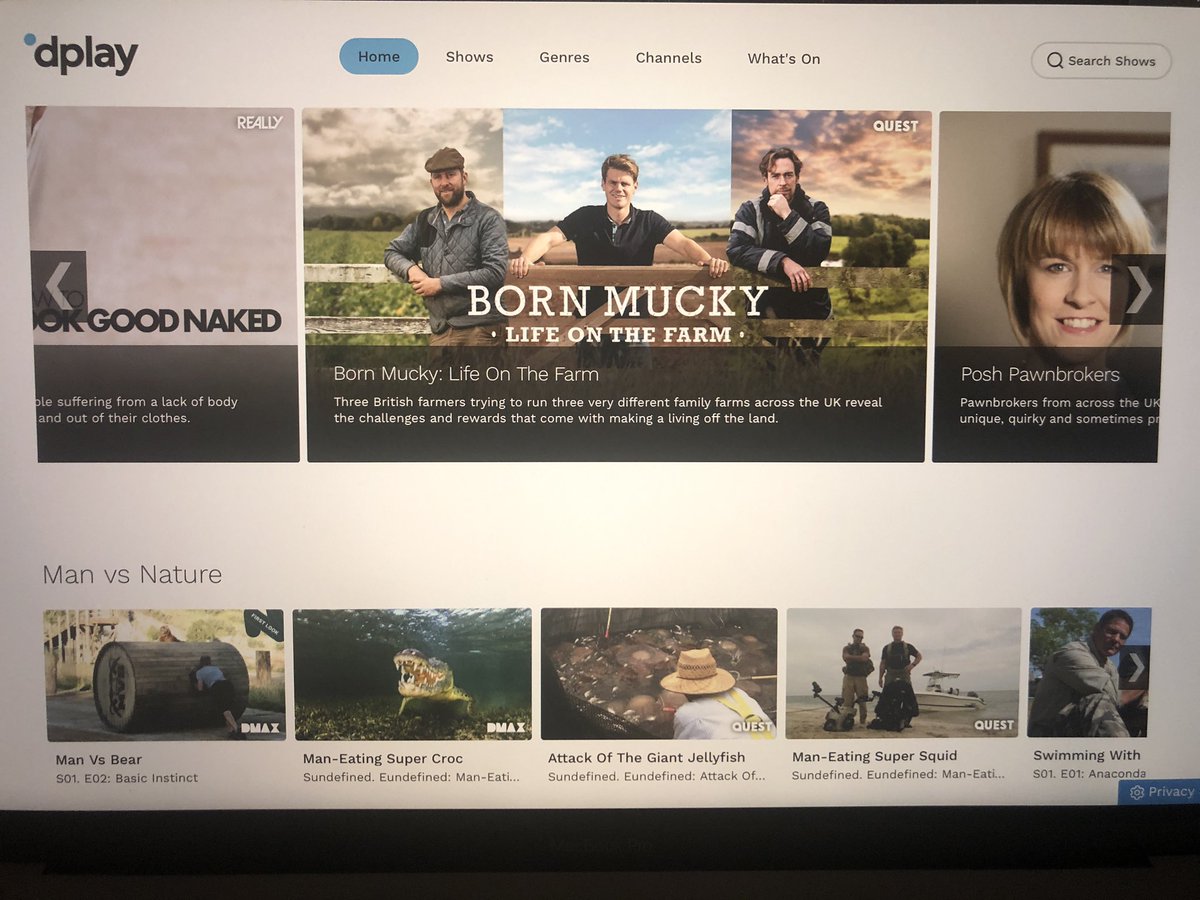1200x900 pixels.
Task: Click the What's On menu item
Action: coord(783,59)
